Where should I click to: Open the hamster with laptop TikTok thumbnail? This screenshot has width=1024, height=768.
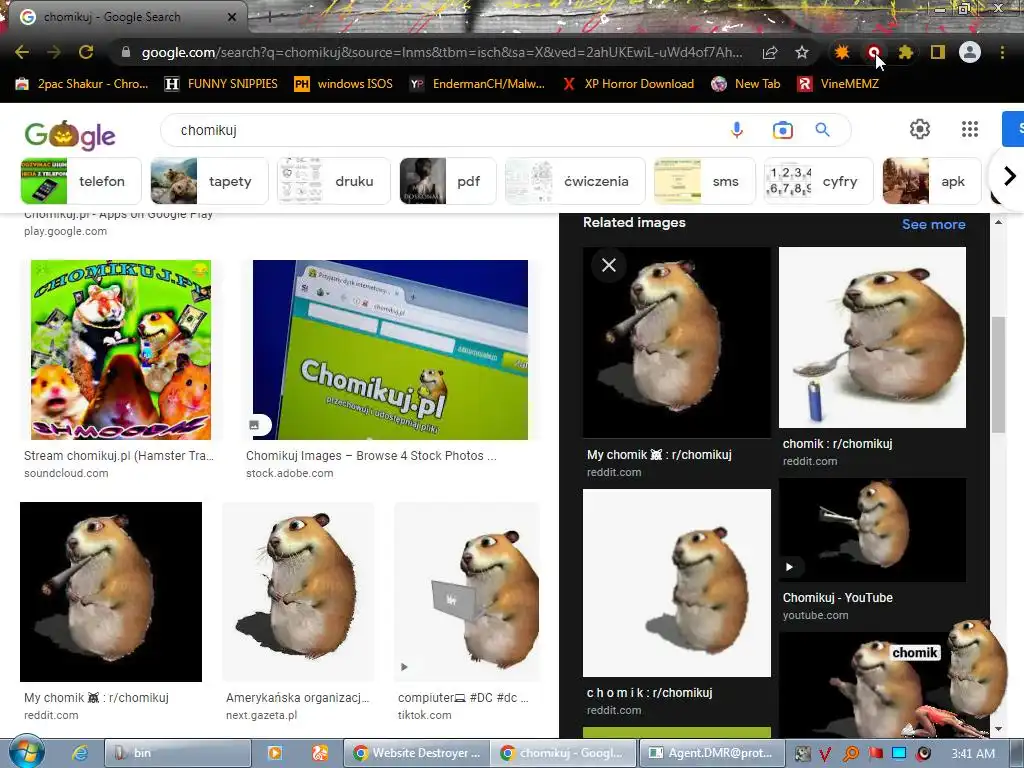[467, 592]
